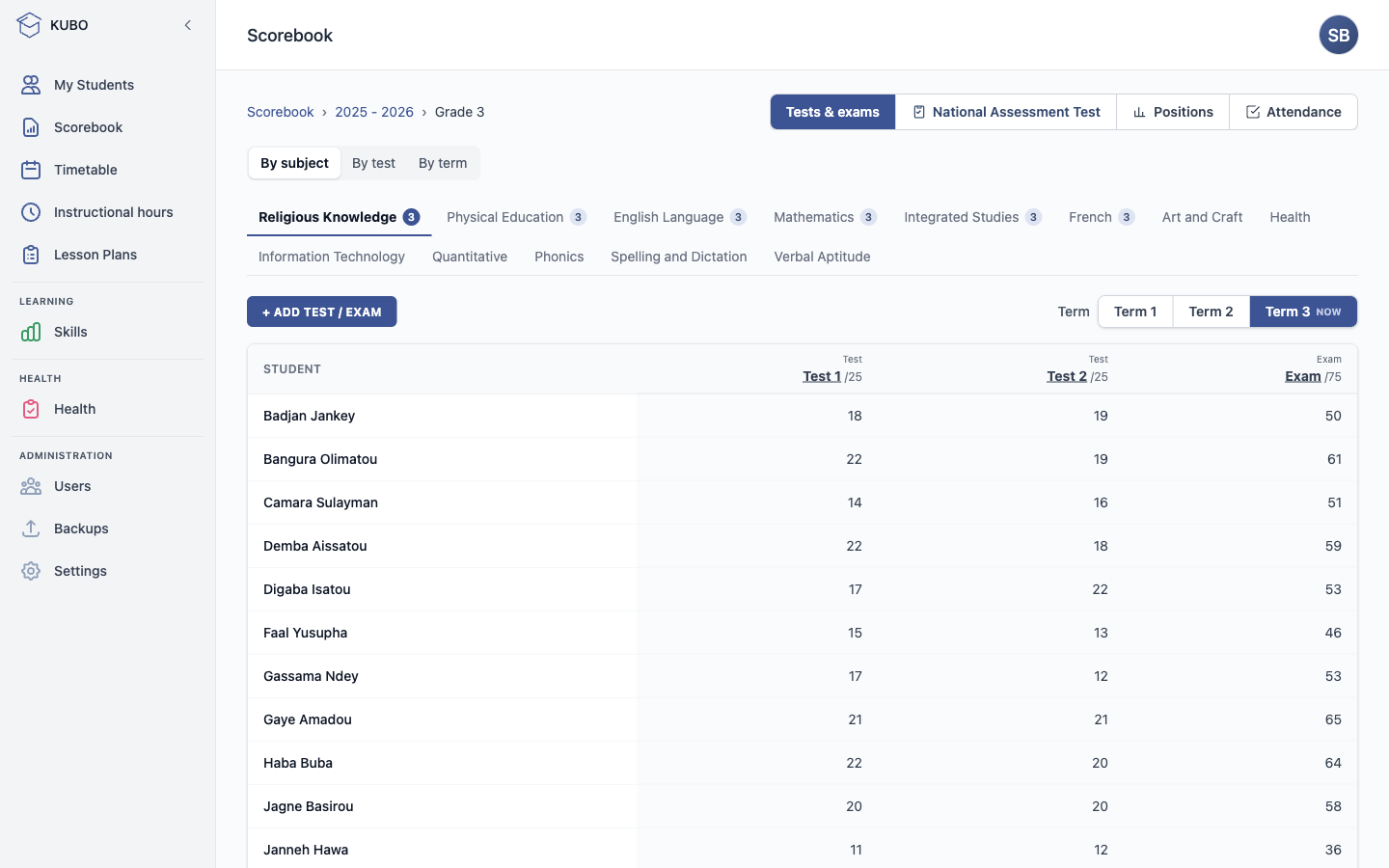Viewport: 1389px width, 868px height.
Task: Select Term 1 in term selector
Action: pyautogui.click(x=1135, y=312)
